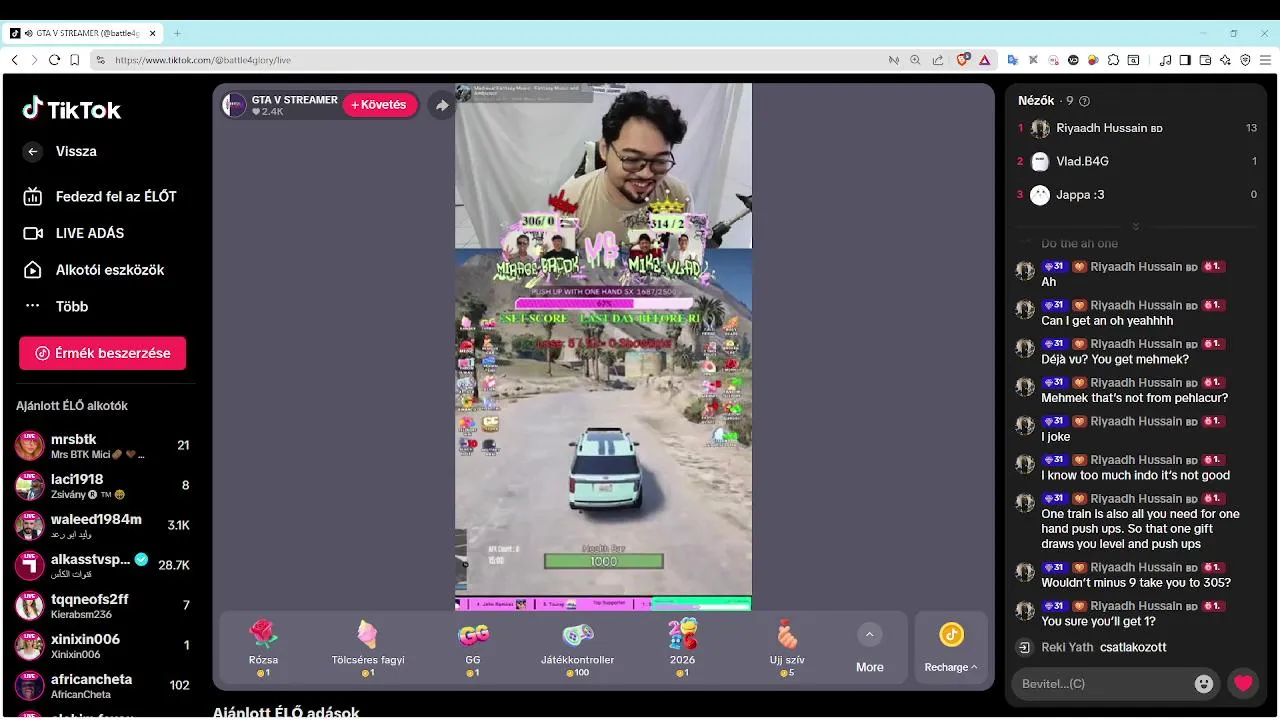Select viewer Vlad.B4G in ranking
1280x720 pixels.
(x=1137, y=161)
